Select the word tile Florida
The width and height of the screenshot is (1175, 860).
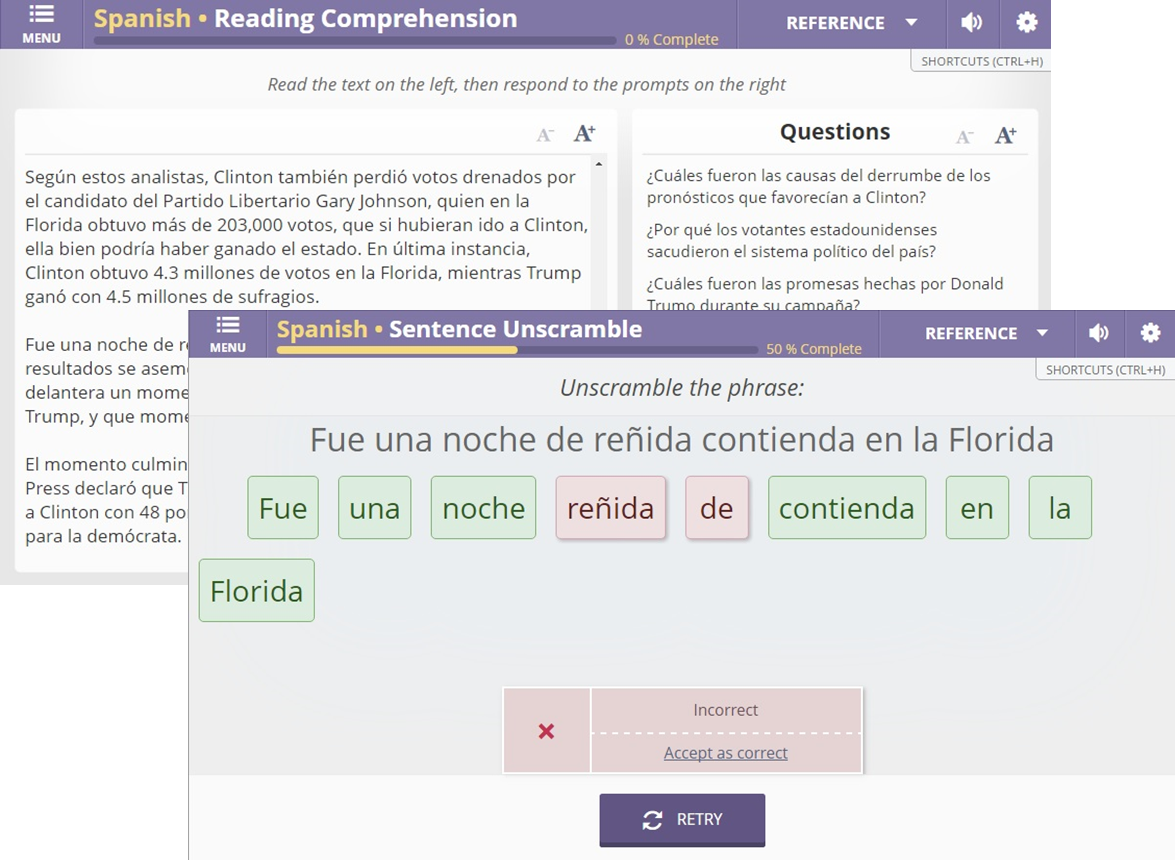tap(256, 590)
